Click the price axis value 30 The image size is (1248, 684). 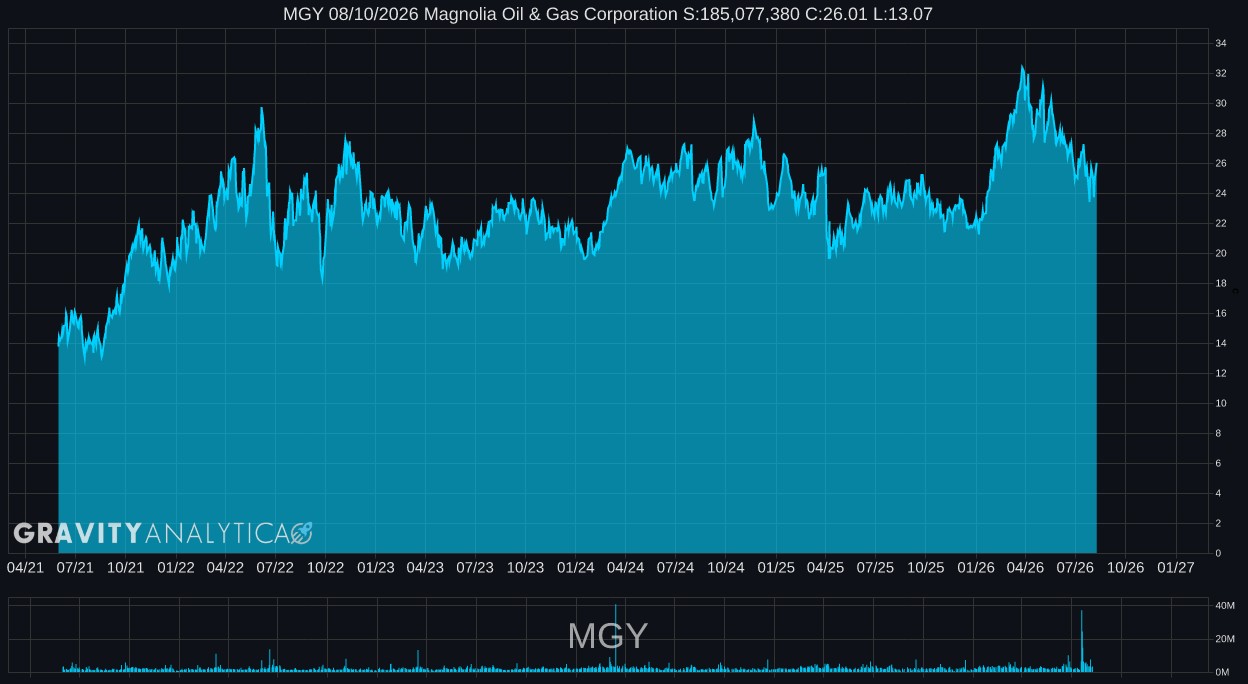pyautogui.click(x=1221, y=103)
